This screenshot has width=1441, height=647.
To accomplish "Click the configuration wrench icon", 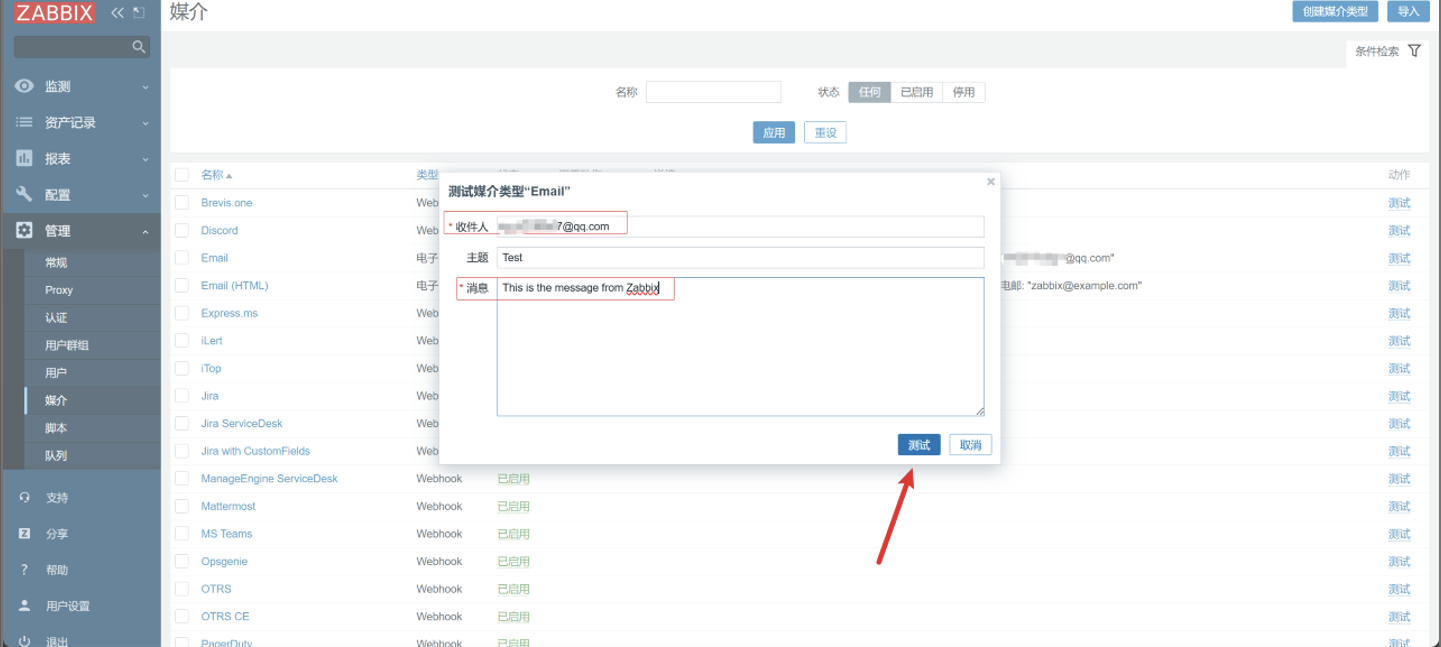I will 24,195.
